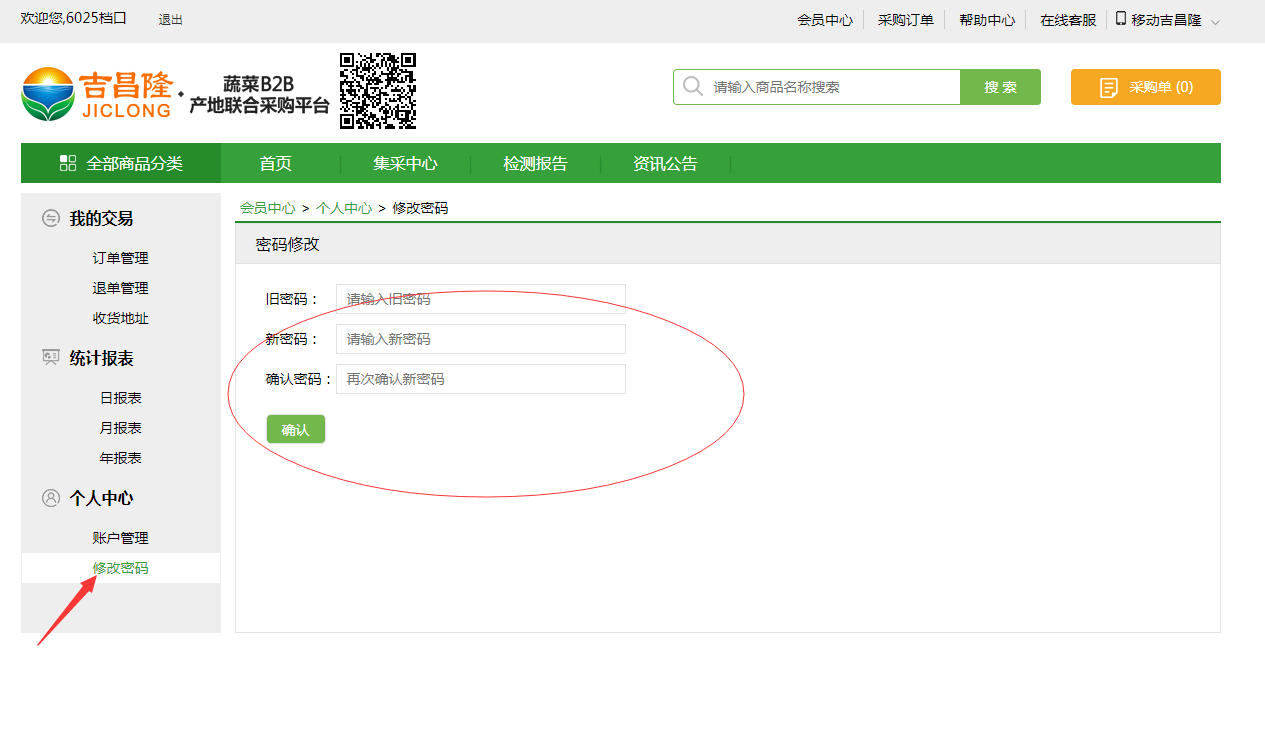Focus the 旧密码 input field

pos(480,299)
